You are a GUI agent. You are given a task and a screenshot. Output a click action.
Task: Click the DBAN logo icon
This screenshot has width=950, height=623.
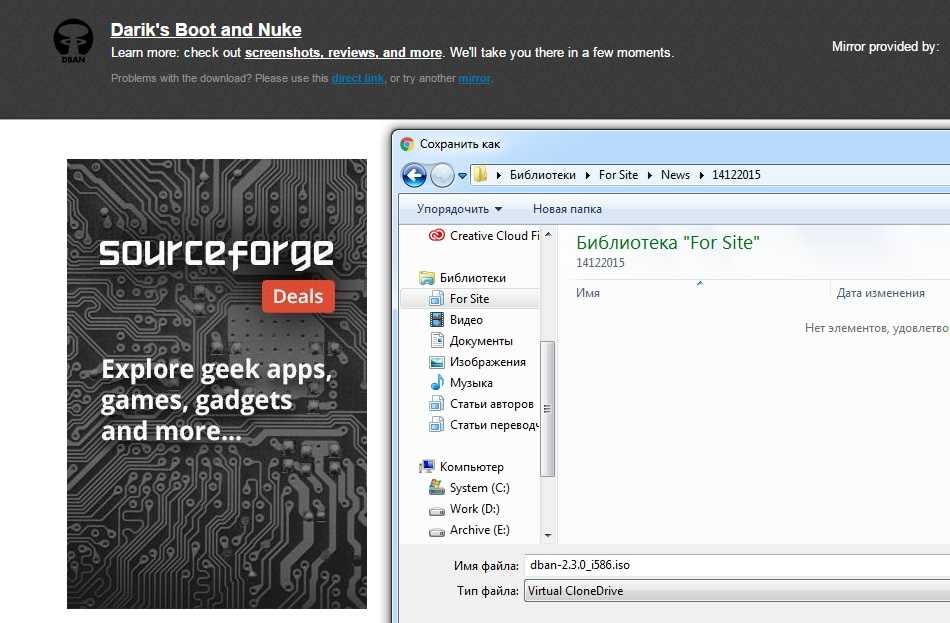coord(72,41)
